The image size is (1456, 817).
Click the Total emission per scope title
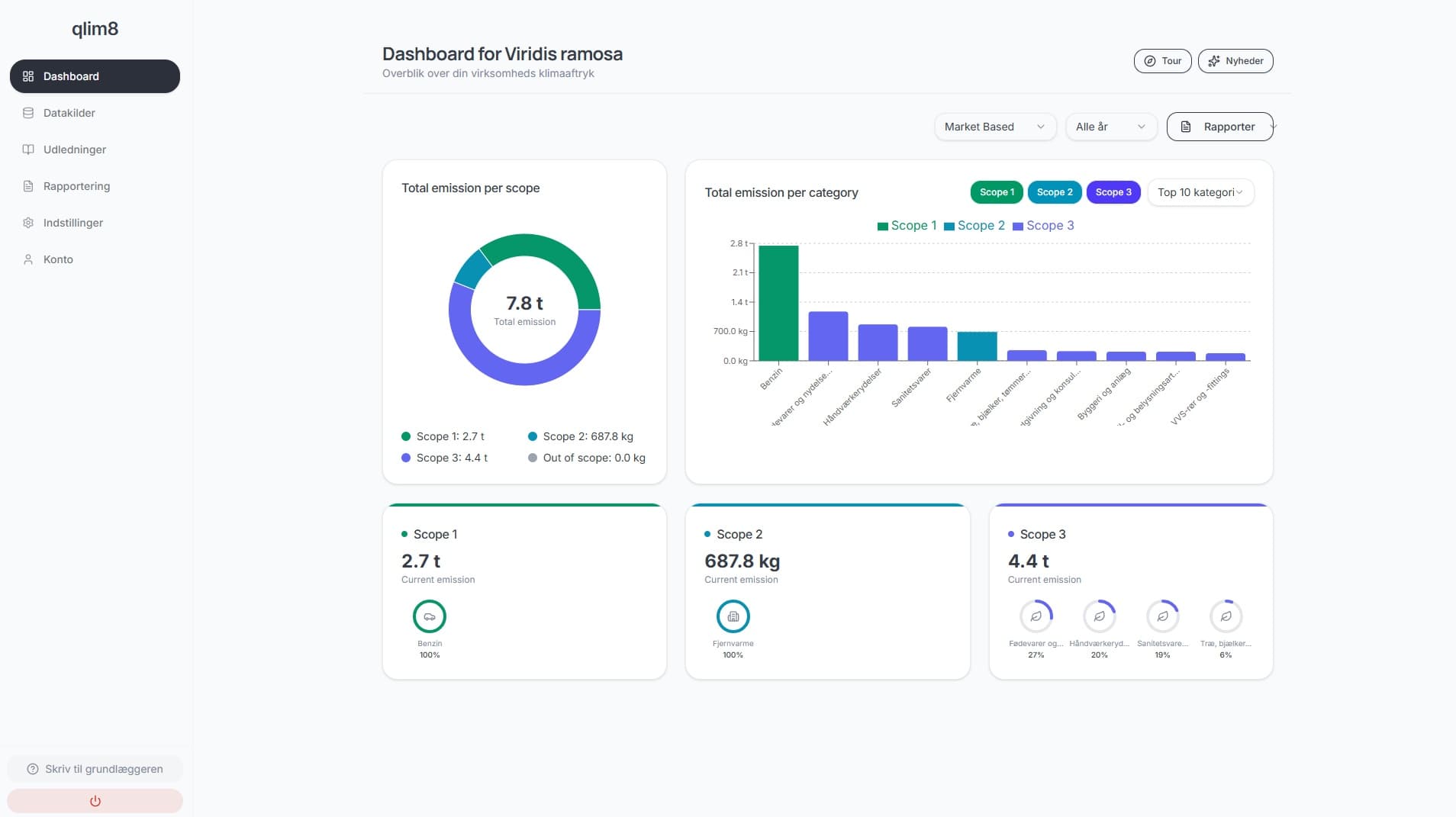tap(471, 188)
